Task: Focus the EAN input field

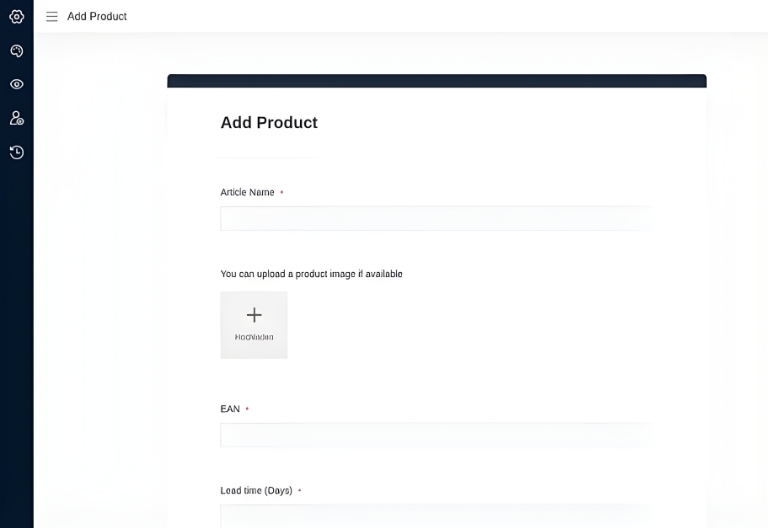Action: (435, 435)
